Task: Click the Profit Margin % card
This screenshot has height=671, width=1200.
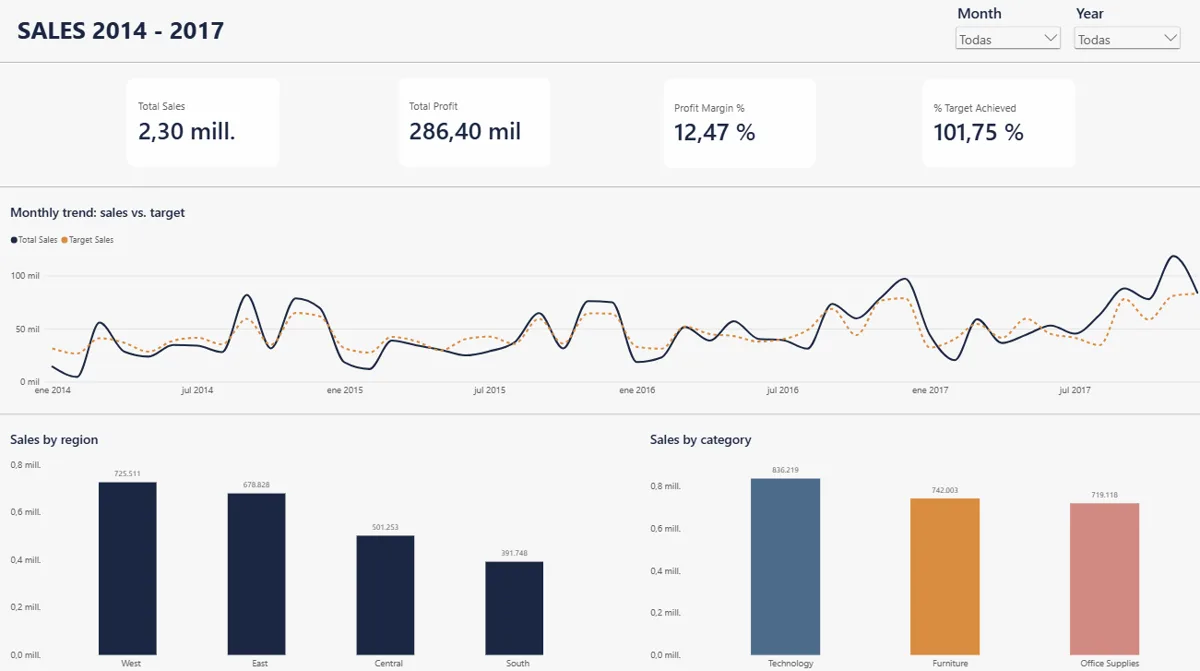Action: [x=740, y=123]
